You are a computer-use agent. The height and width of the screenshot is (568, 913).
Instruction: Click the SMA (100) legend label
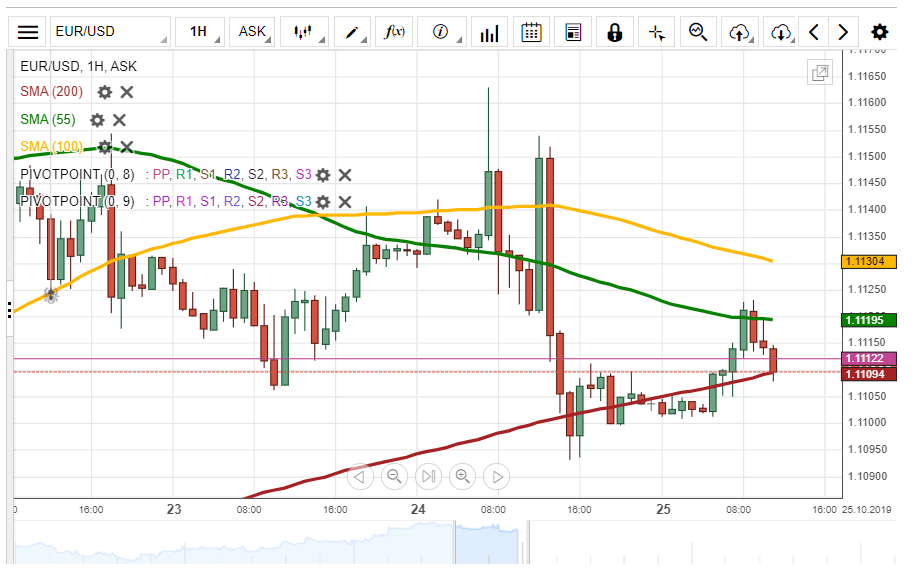pyautogui.click(x=51, y=146)
